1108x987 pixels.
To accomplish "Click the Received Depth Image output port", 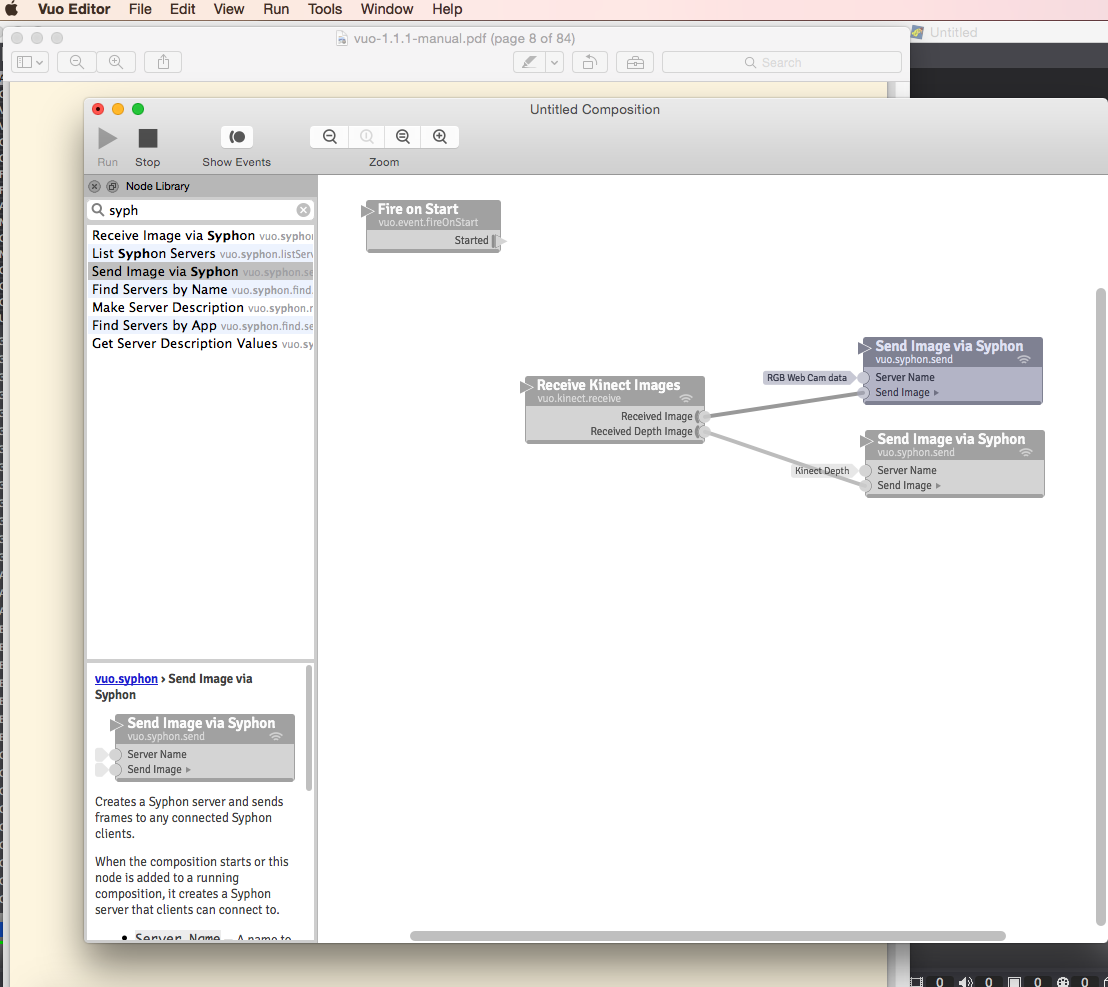I will (703, 431).
